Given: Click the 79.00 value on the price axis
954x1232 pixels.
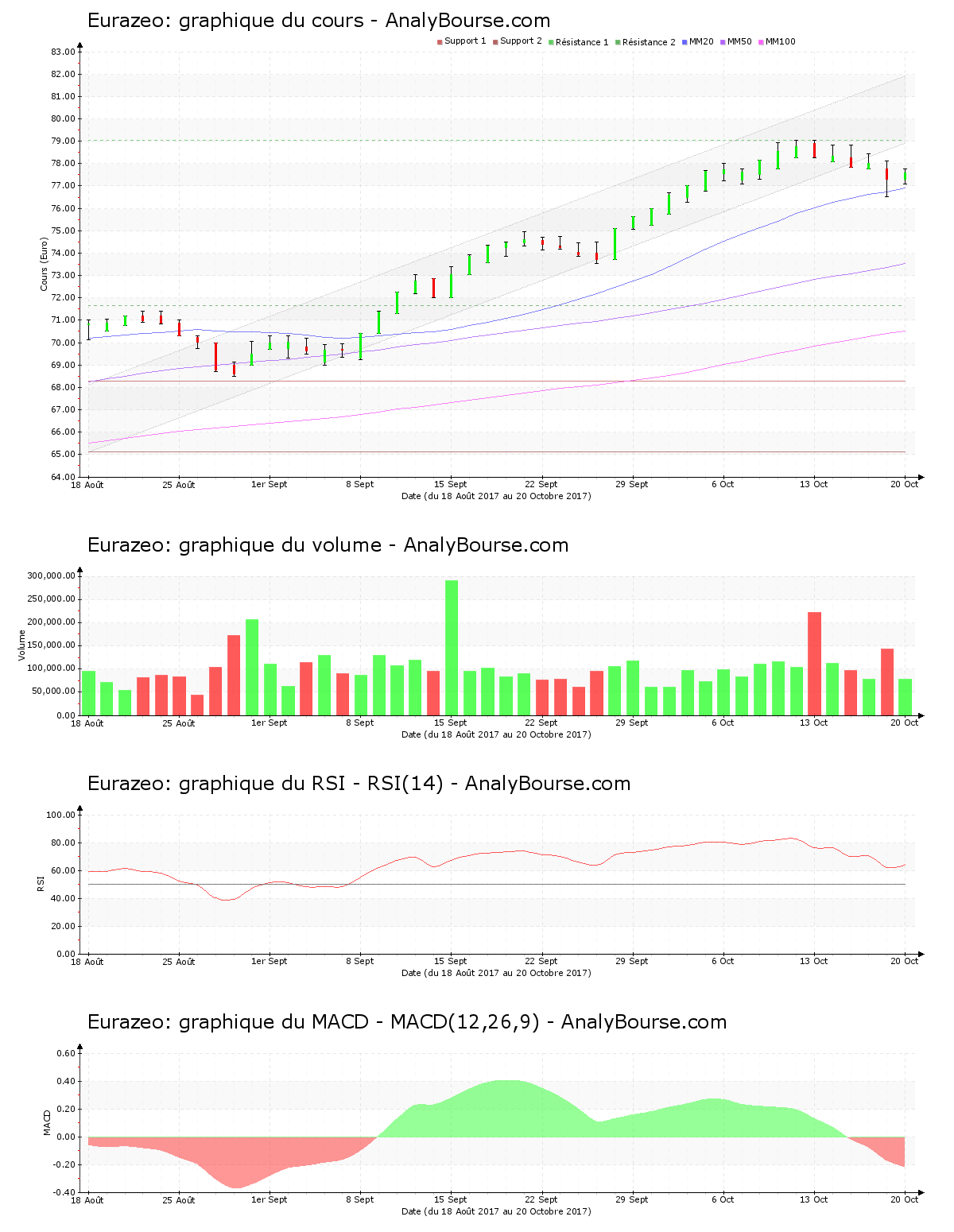Looking at the screenshot, I should (63, 141).
